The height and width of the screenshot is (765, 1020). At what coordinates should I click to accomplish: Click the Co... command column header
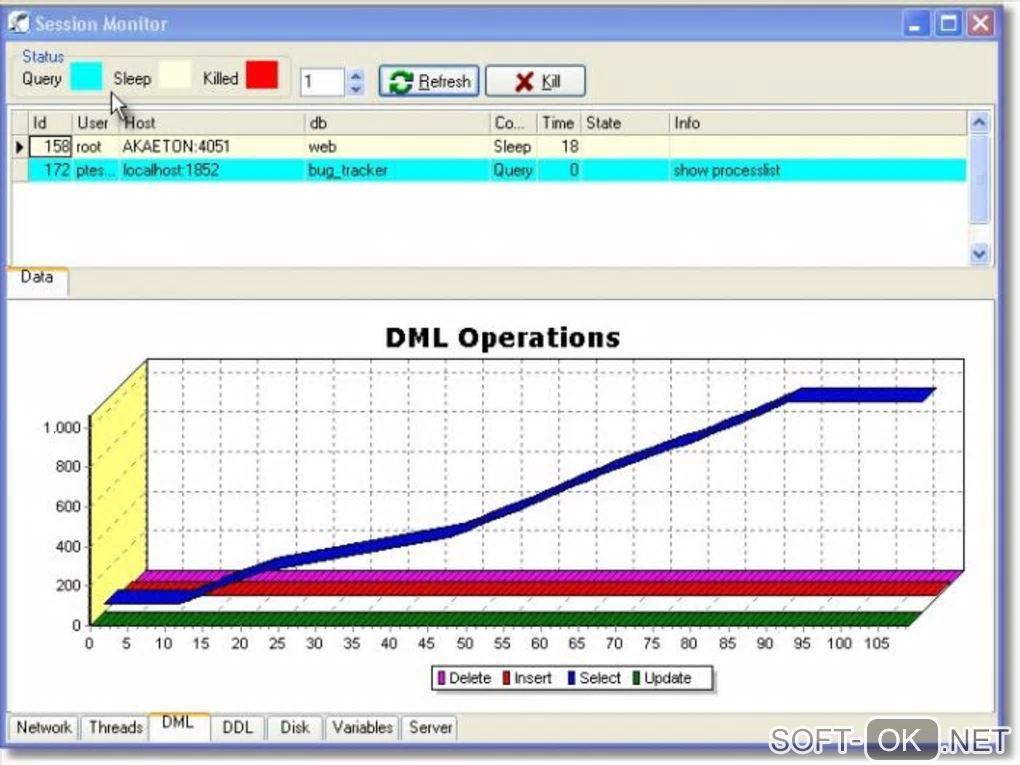click(513, 123)
